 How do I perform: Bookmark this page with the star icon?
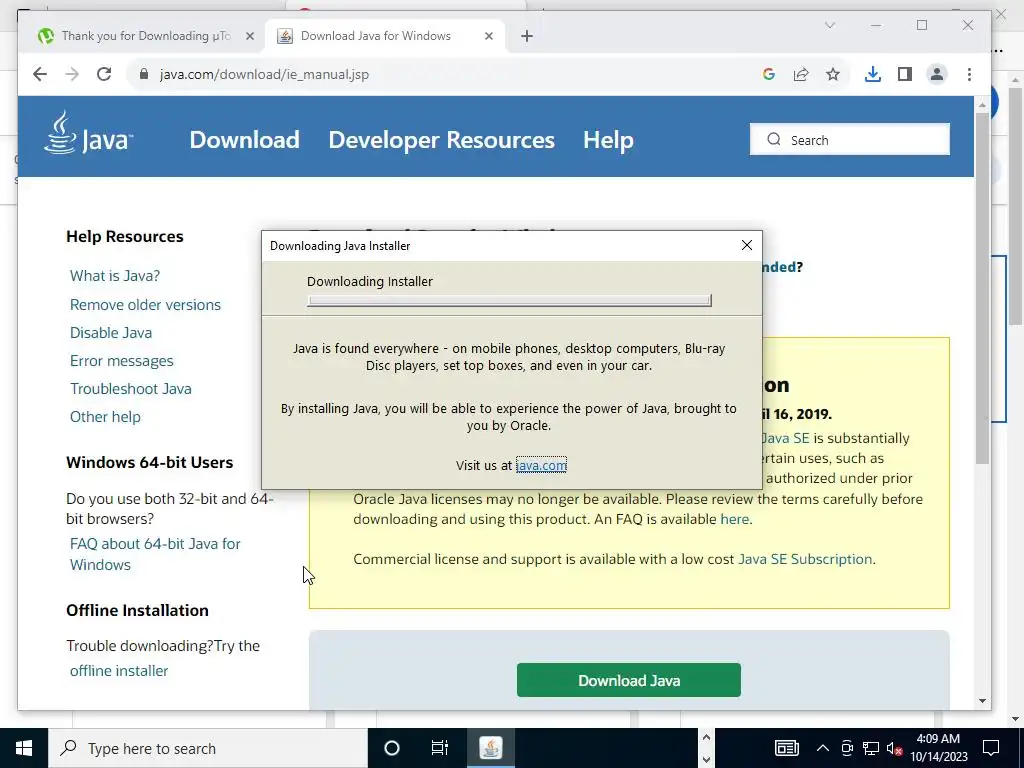[833, 74]
